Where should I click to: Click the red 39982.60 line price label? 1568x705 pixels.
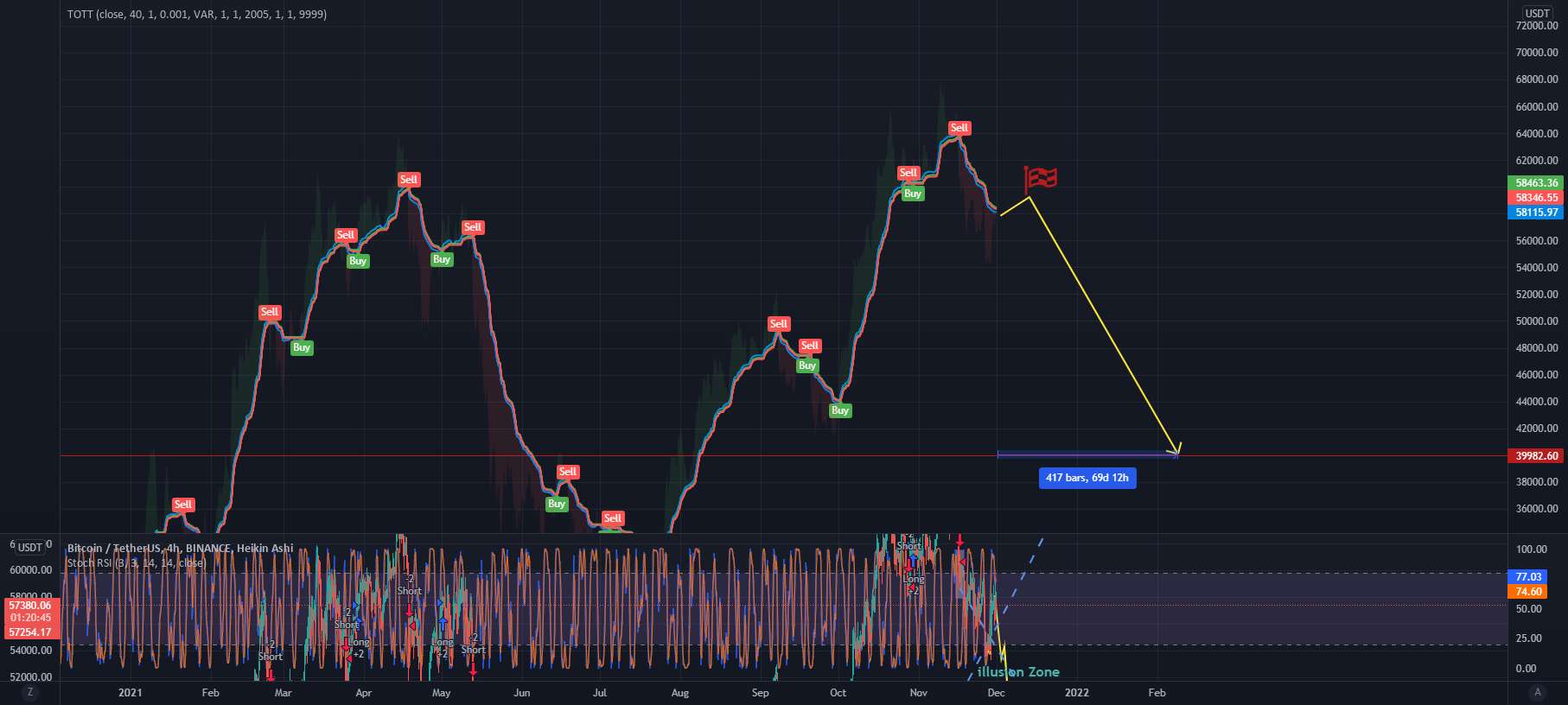(x=1536, y=456)
